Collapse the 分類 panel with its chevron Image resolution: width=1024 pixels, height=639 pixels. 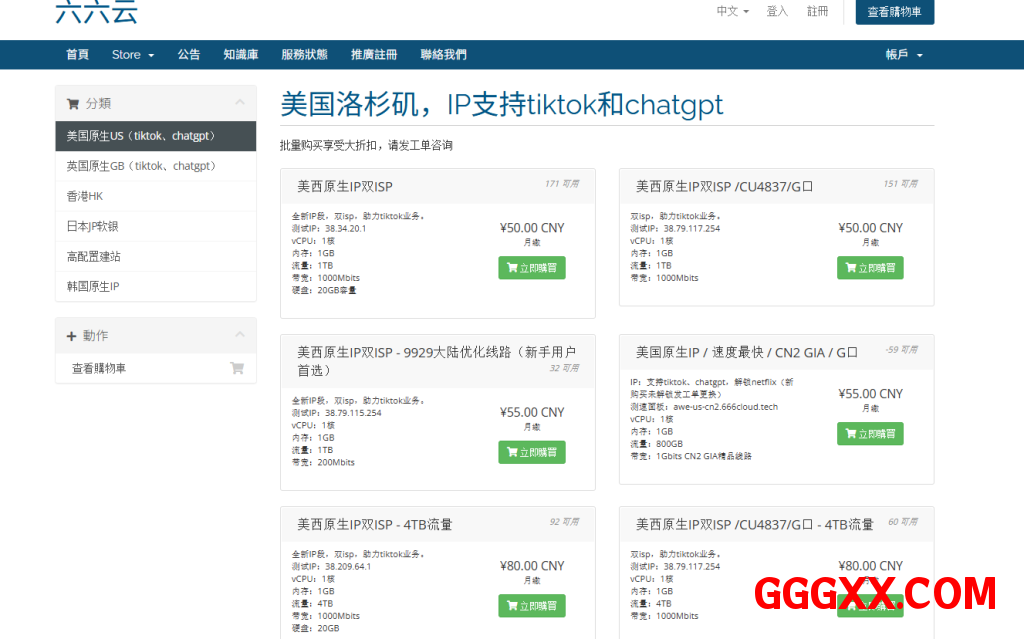pos(240,103)
